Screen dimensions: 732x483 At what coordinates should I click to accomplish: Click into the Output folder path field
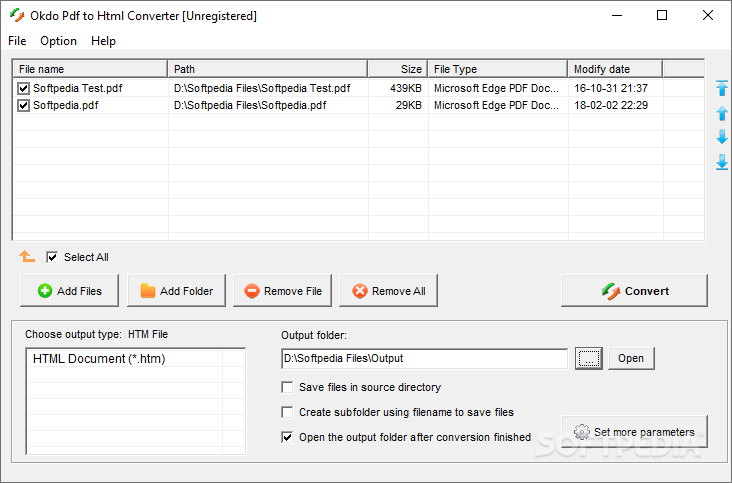(424, 358)
